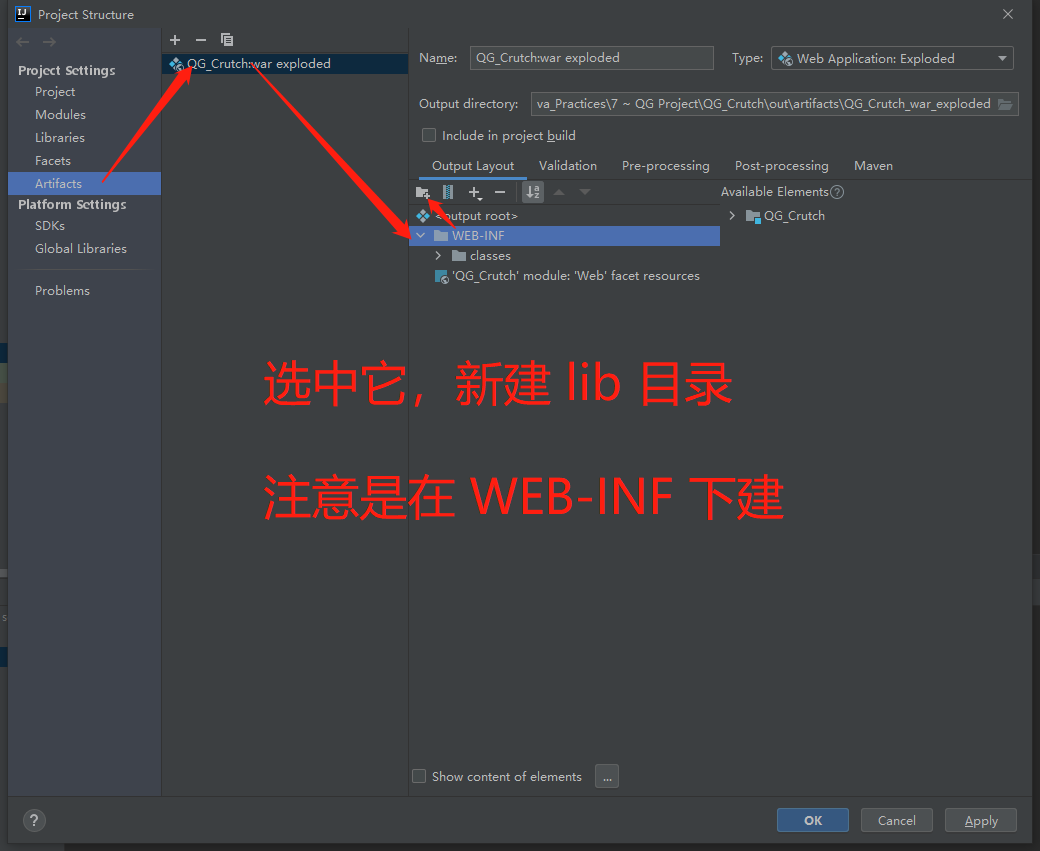Remove element minus icon in layout toolbar
This screenshot has width=1040, height=851.
point(500,192)
